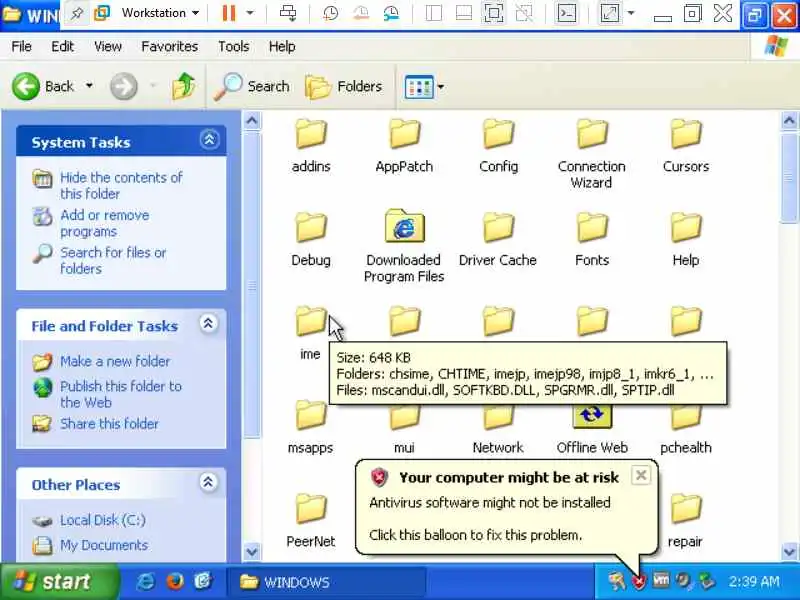Viewport: 800px width, 600px height.
Task: Click Search for files or folders
Action: [x=113, y=260]
